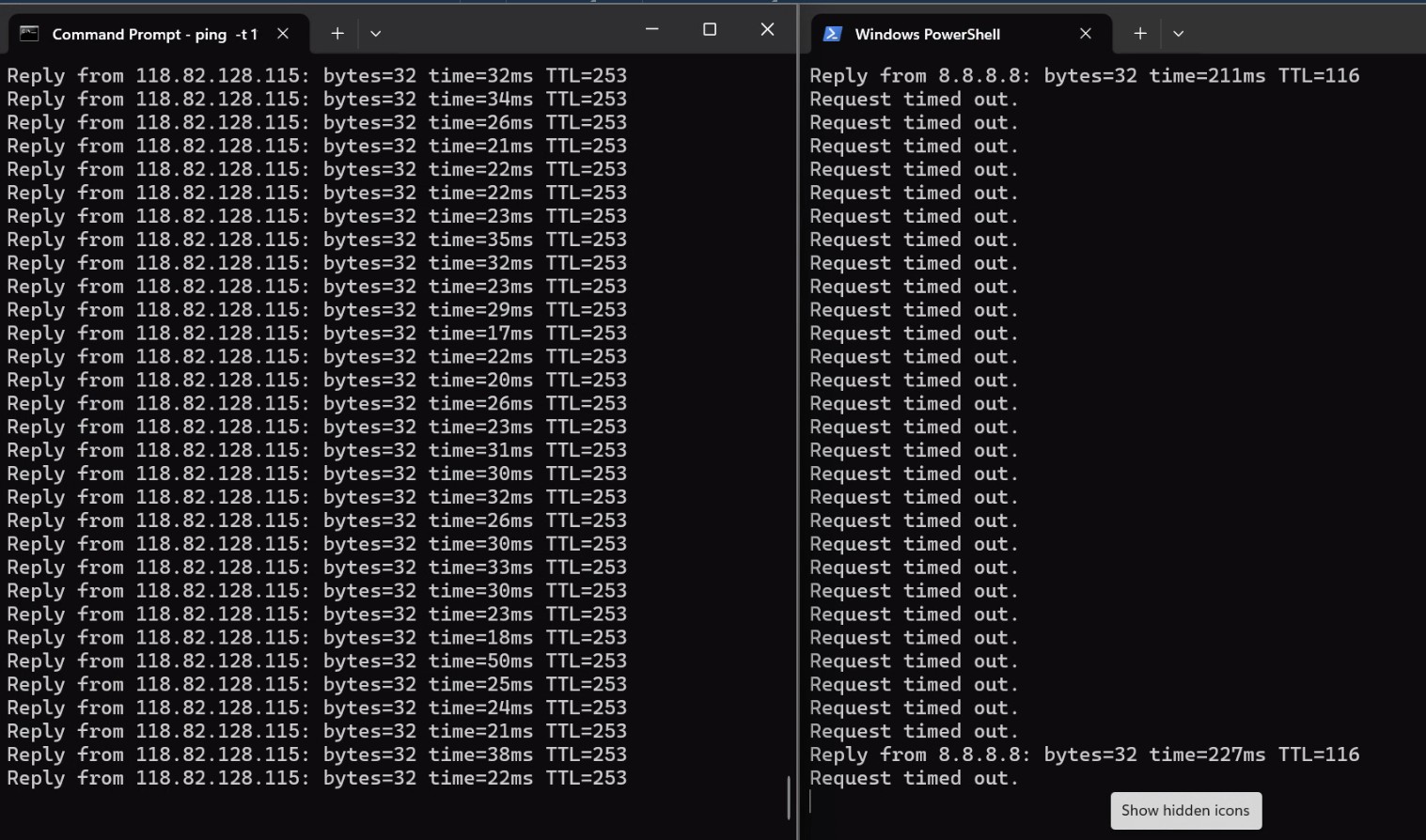Close the Command Prompt terminal window
This screenshot has height=840, width=1426.
click(767, 30)
